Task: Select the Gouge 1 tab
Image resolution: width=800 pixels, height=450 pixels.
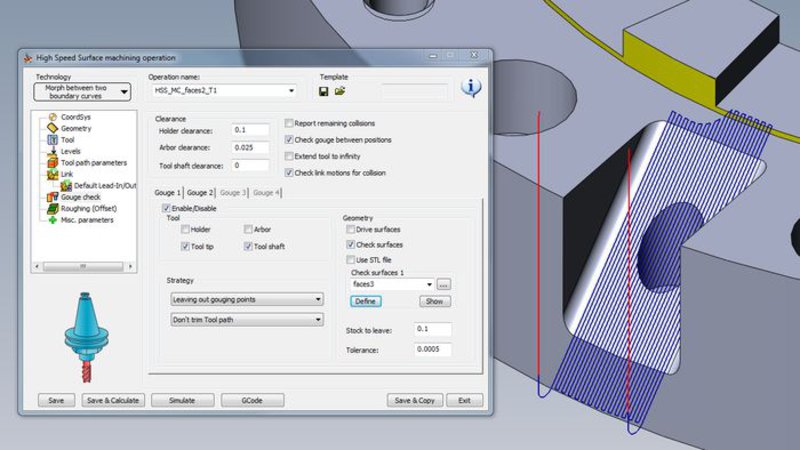Action: [x=167, y=192]
